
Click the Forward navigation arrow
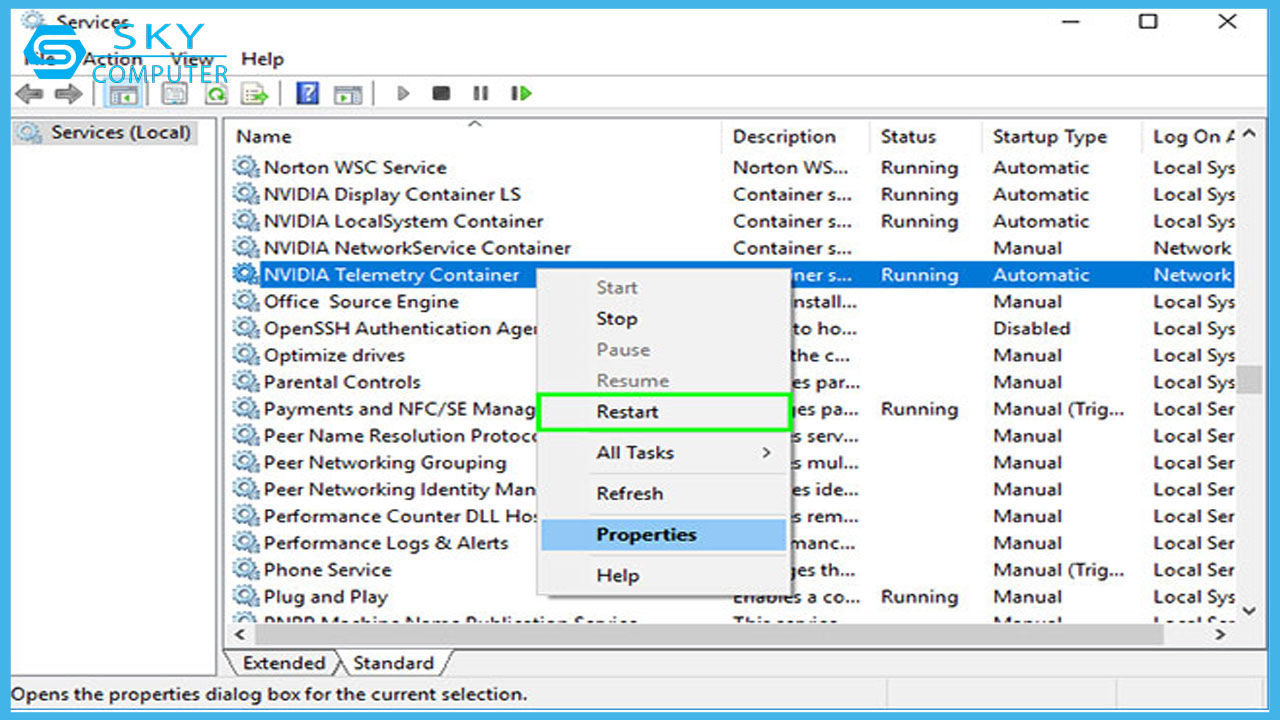click(67, 93)
